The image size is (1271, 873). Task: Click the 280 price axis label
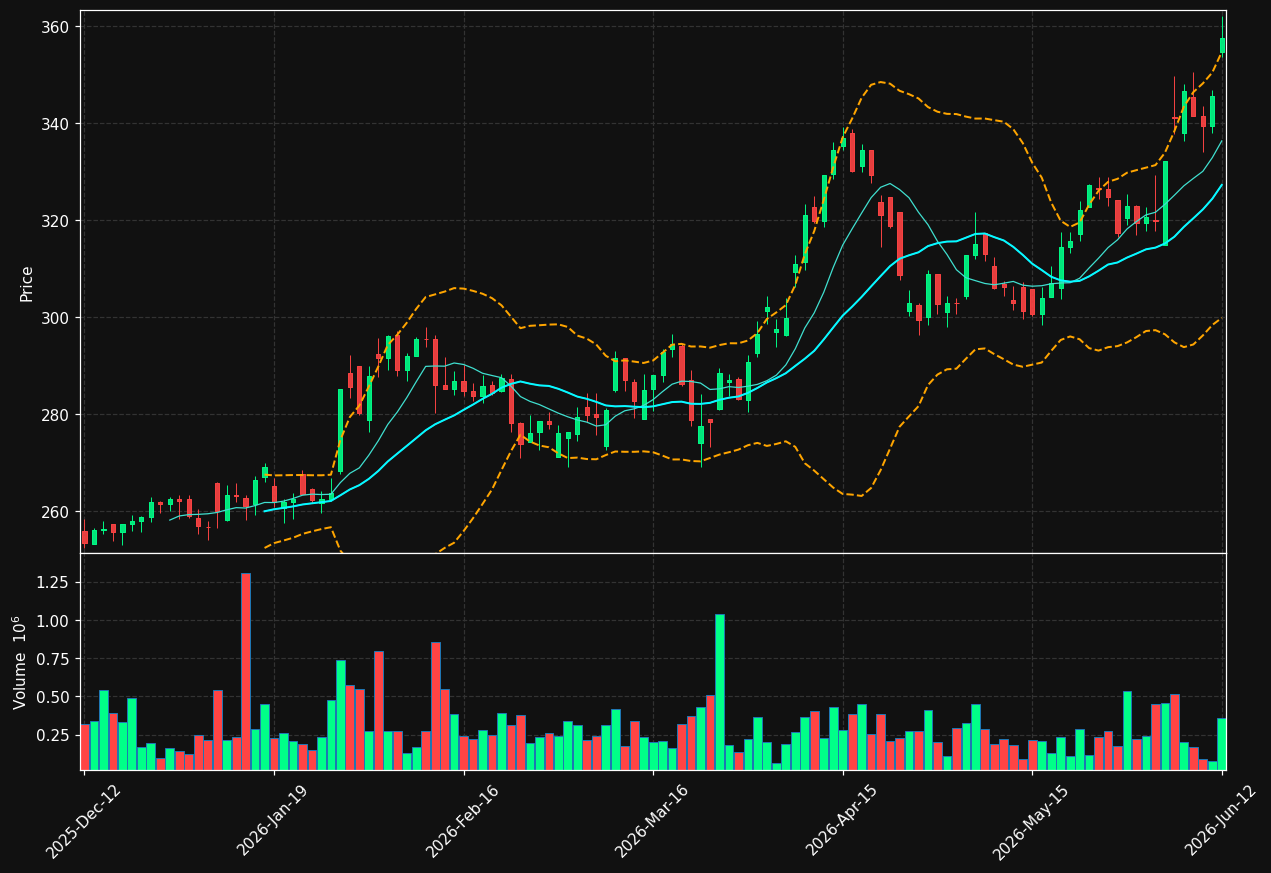(x=55, y=415)
